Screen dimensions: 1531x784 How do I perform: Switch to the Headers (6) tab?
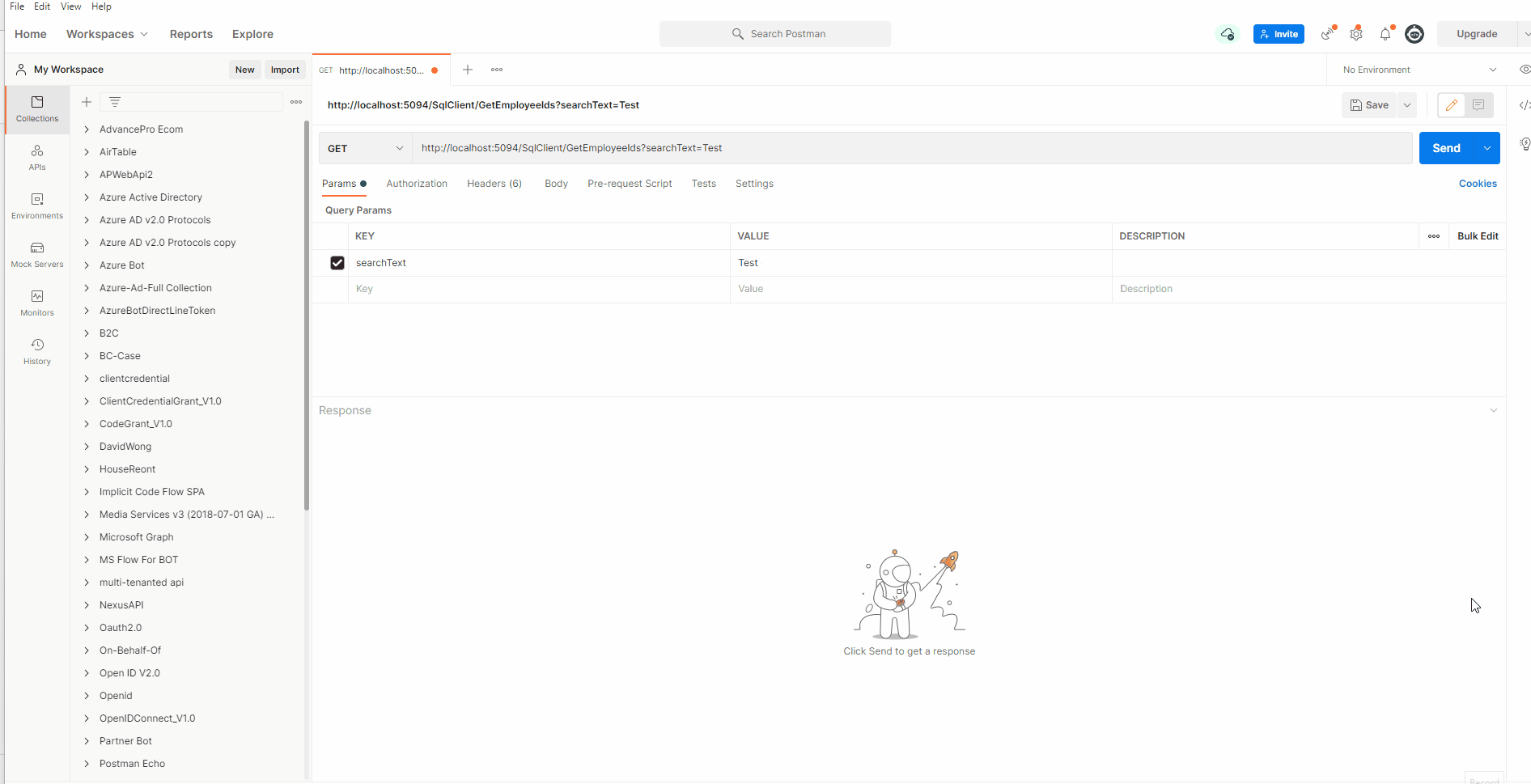(x=494, y=184)
